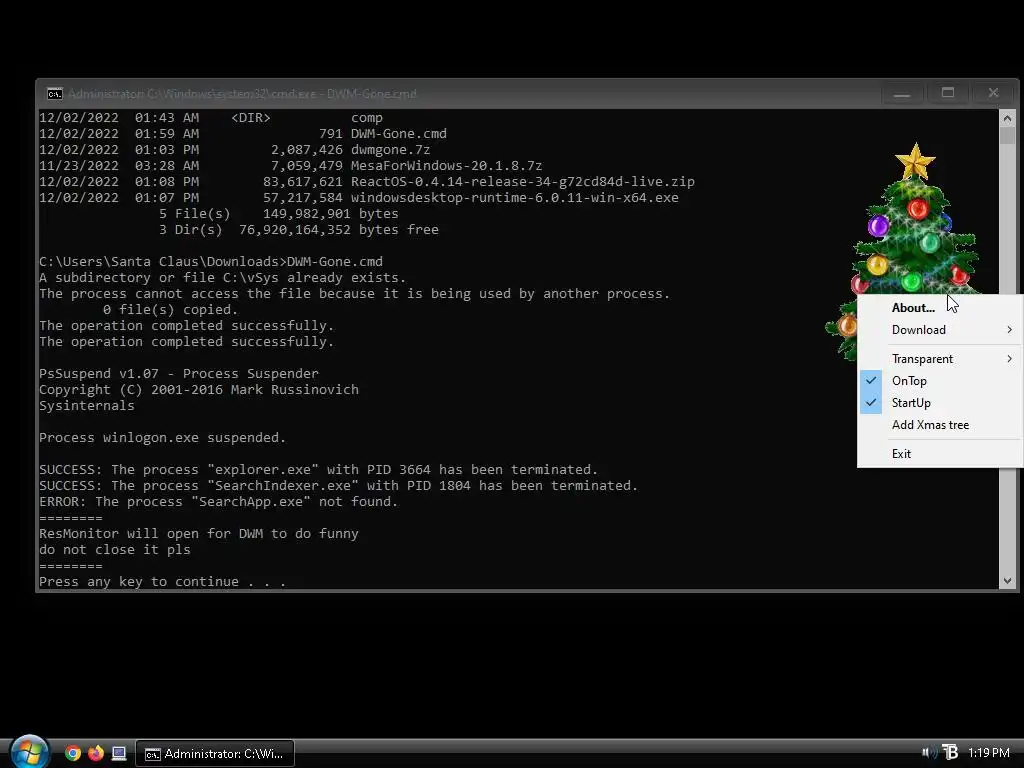The image size is (1024, 768).
Task: Click 'DWM-Gone.cmd' in the directory listing
Action: coord(398,134)
